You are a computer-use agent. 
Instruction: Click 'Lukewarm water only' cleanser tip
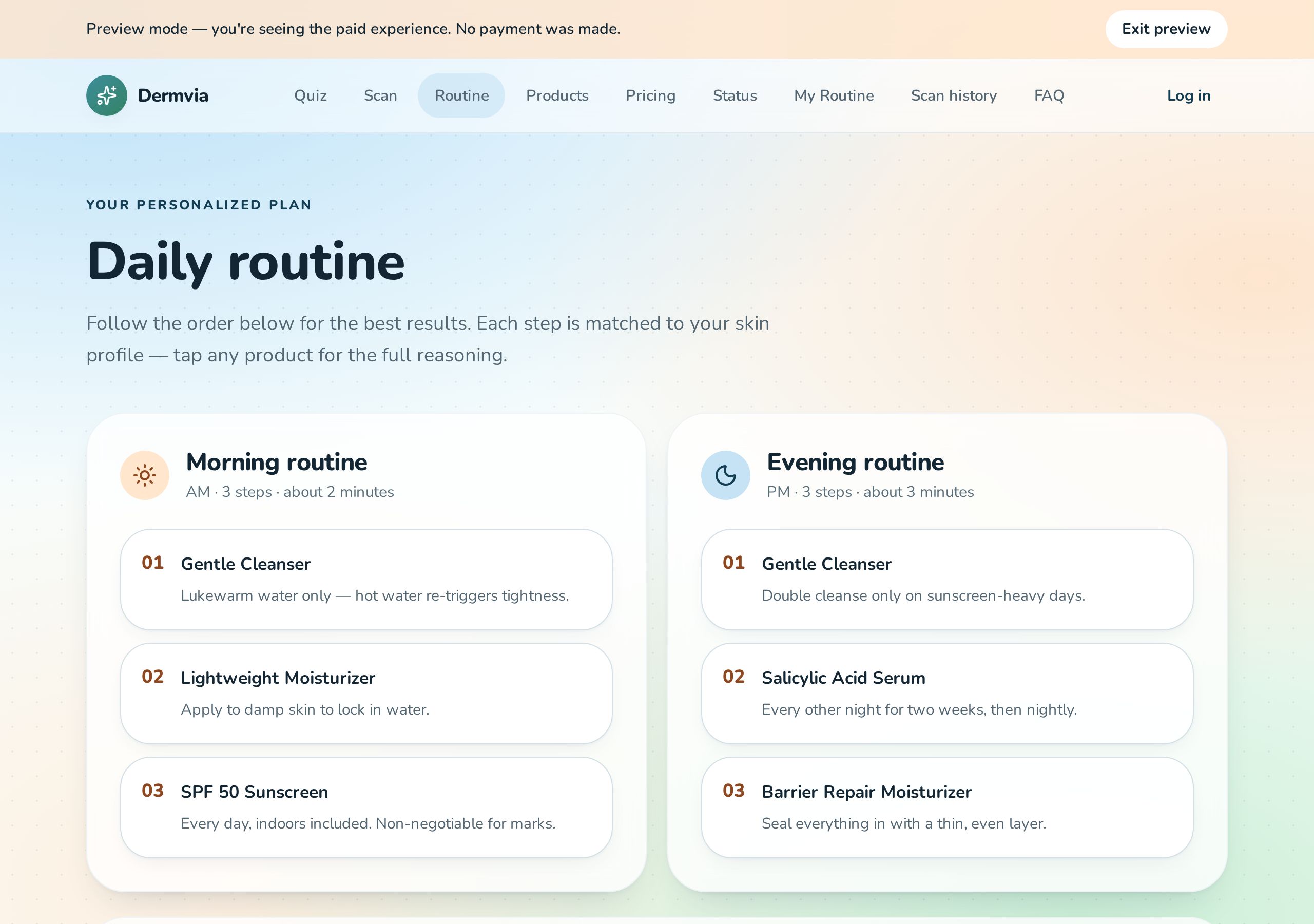[375, 595]
